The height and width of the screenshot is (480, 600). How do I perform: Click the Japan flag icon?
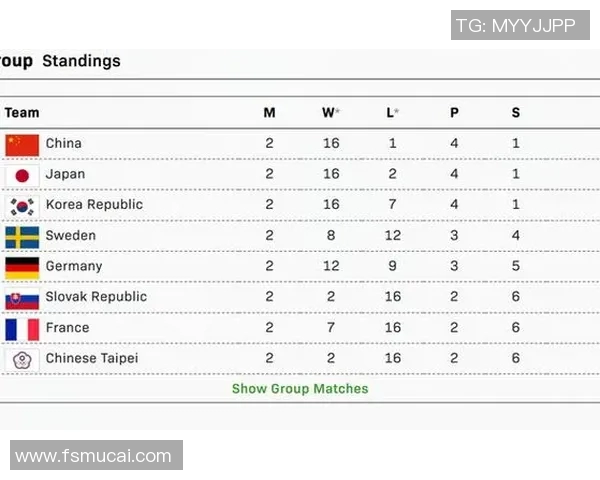pyautogui.click(x=22, y=175)
